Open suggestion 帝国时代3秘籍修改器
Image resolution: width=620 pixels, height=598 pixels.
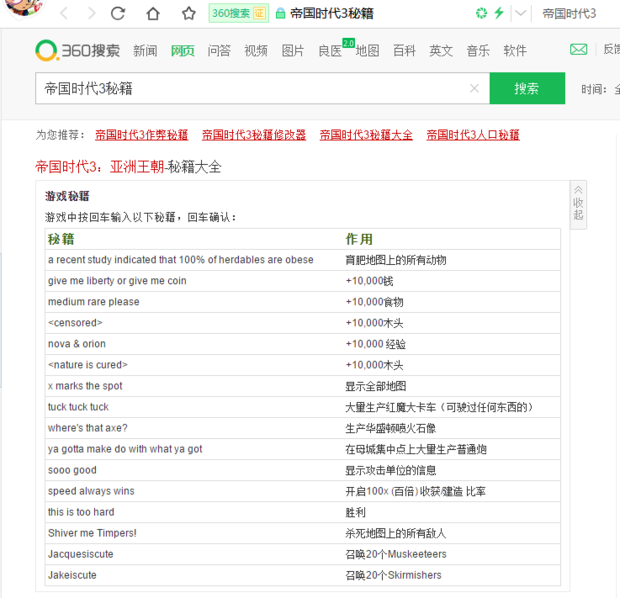coord(254,135)
